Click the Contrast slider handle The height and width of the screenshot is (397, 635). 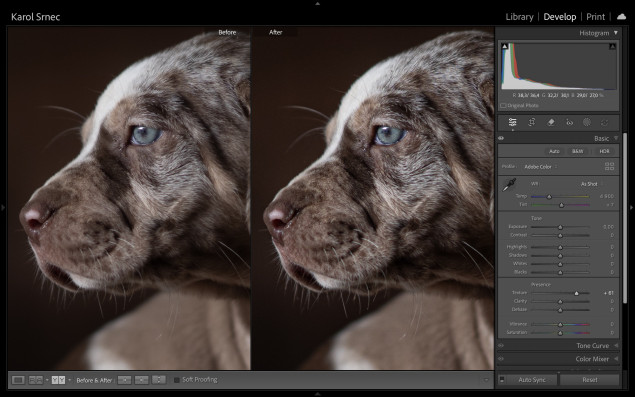[560, 235]
